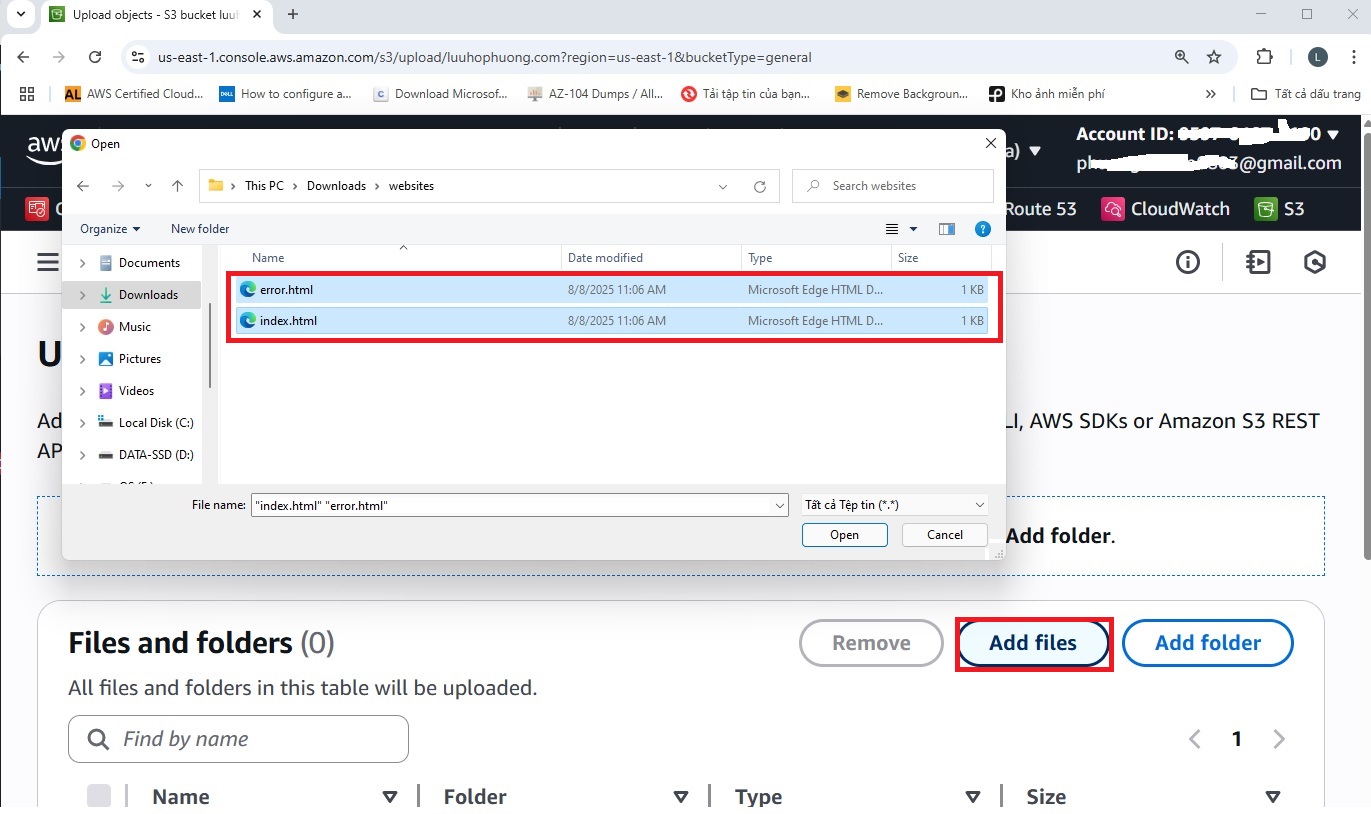
Task: Tick the select-all checkbox in files table
Action: coord(99,796)
